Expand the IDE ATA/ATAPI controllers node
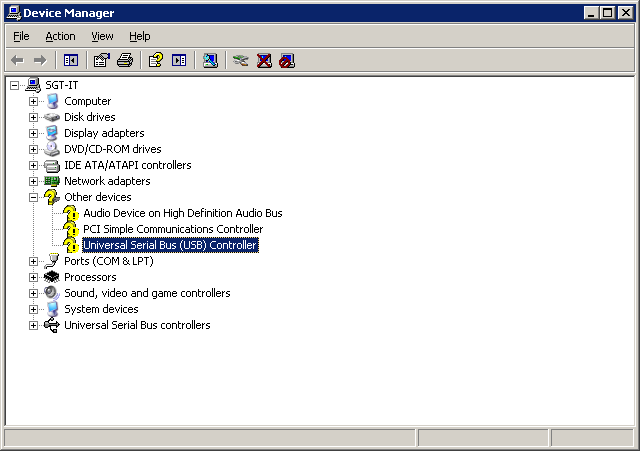 [33, 165]
